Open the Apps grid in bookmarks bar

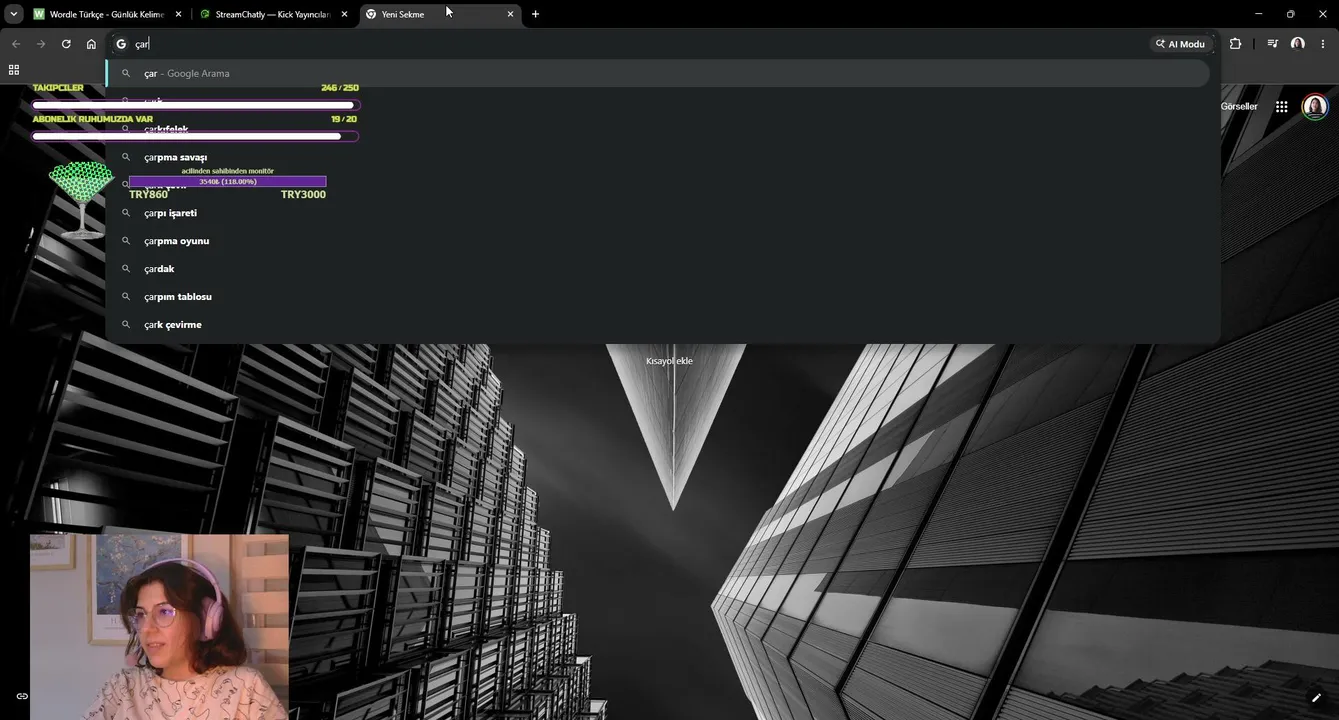pyautogui.click(x=14, y=70)
